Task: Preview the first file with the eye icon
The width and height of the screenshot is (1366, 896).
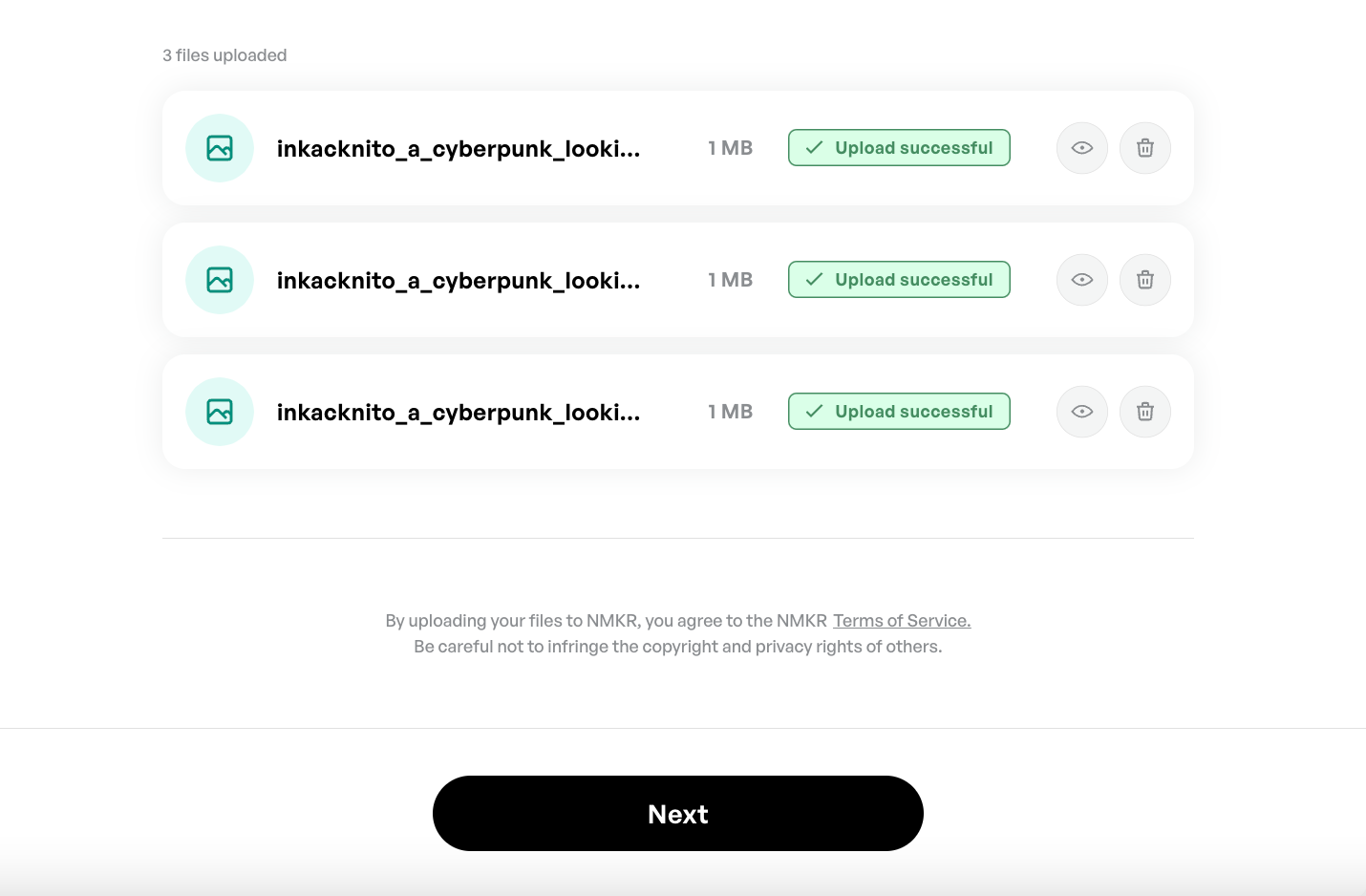Action: [1081, 148]
